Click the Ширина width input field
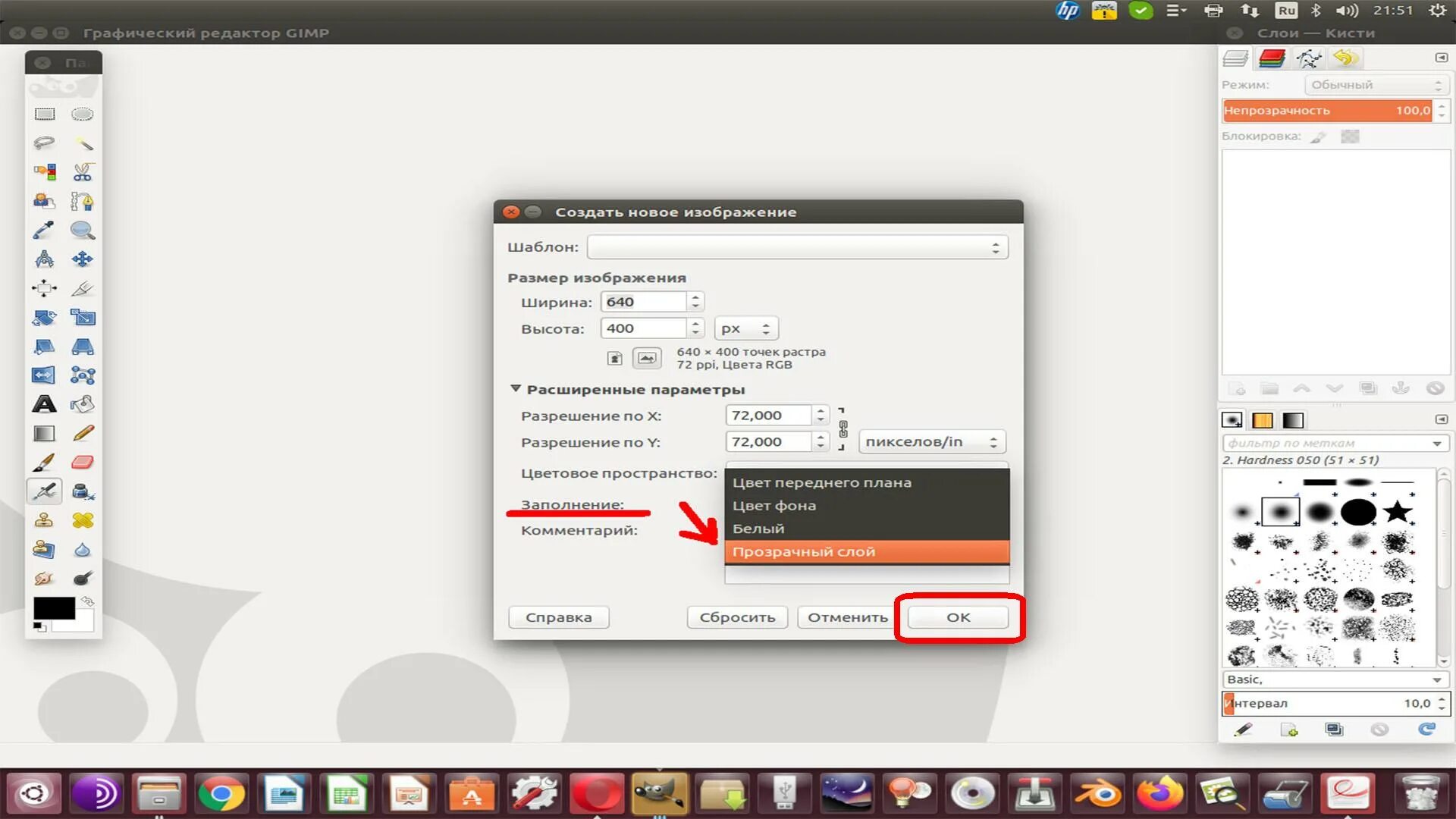This screenshot has width=1456, height=819. pos(645,302)
